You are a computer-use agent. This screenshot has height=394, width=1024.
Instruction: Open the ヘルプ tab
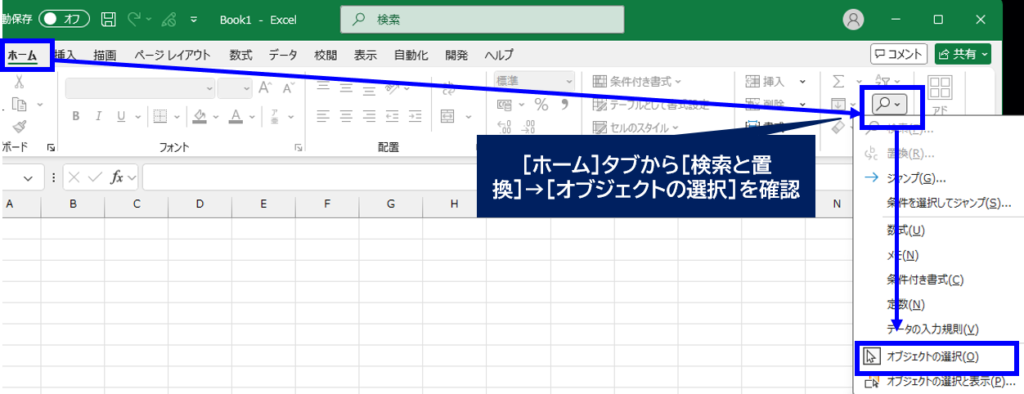pos(498,56)
